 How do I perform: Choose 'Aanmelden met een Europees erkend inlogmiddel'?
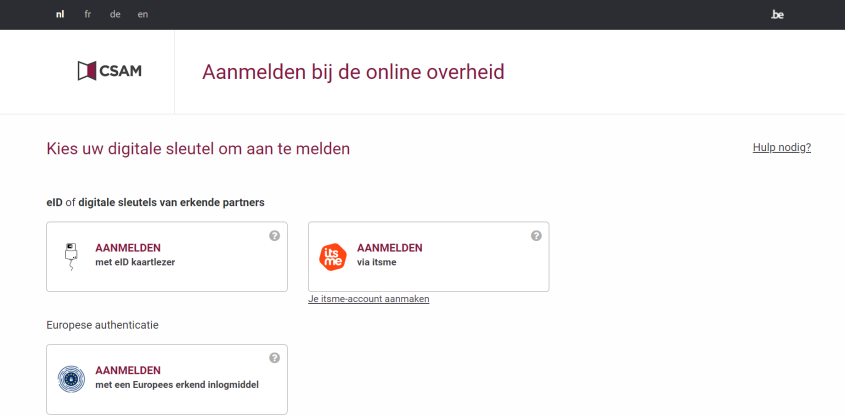tap(167, 379)
